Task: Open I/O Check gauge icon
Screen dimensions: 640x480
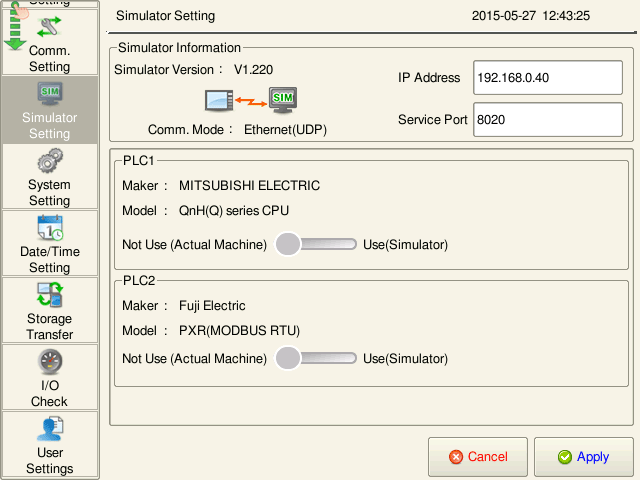Action: (49, 377)
